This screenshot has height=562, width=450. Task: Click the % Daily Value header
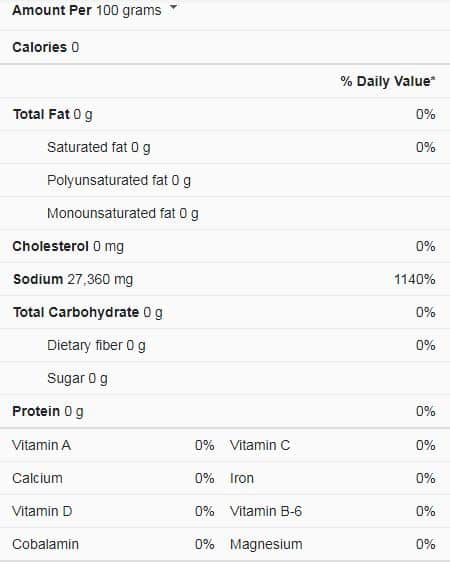388,81
